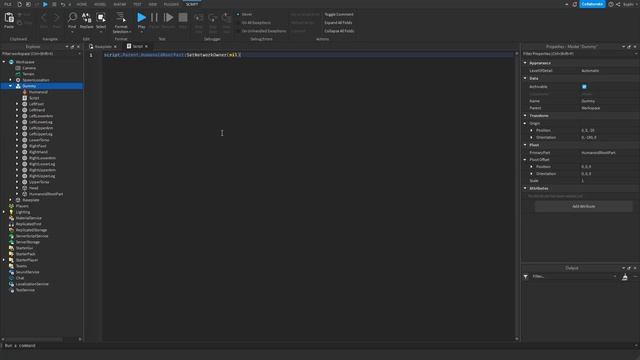This screenshot has height=360, width=640.
Task: Click the quick-access stop icon in title bar
Action: tap(54, 4)
